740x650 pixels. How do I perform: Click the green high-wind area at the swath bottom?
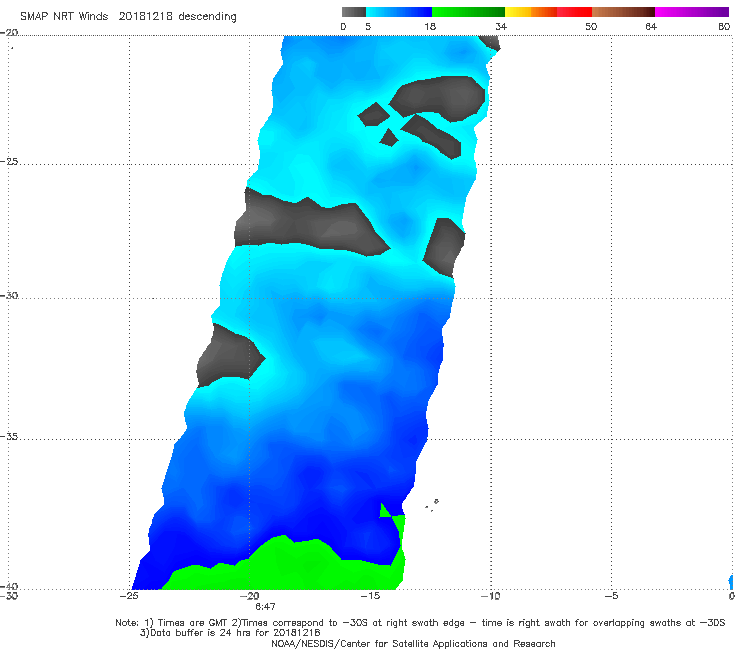pos(293,566)
